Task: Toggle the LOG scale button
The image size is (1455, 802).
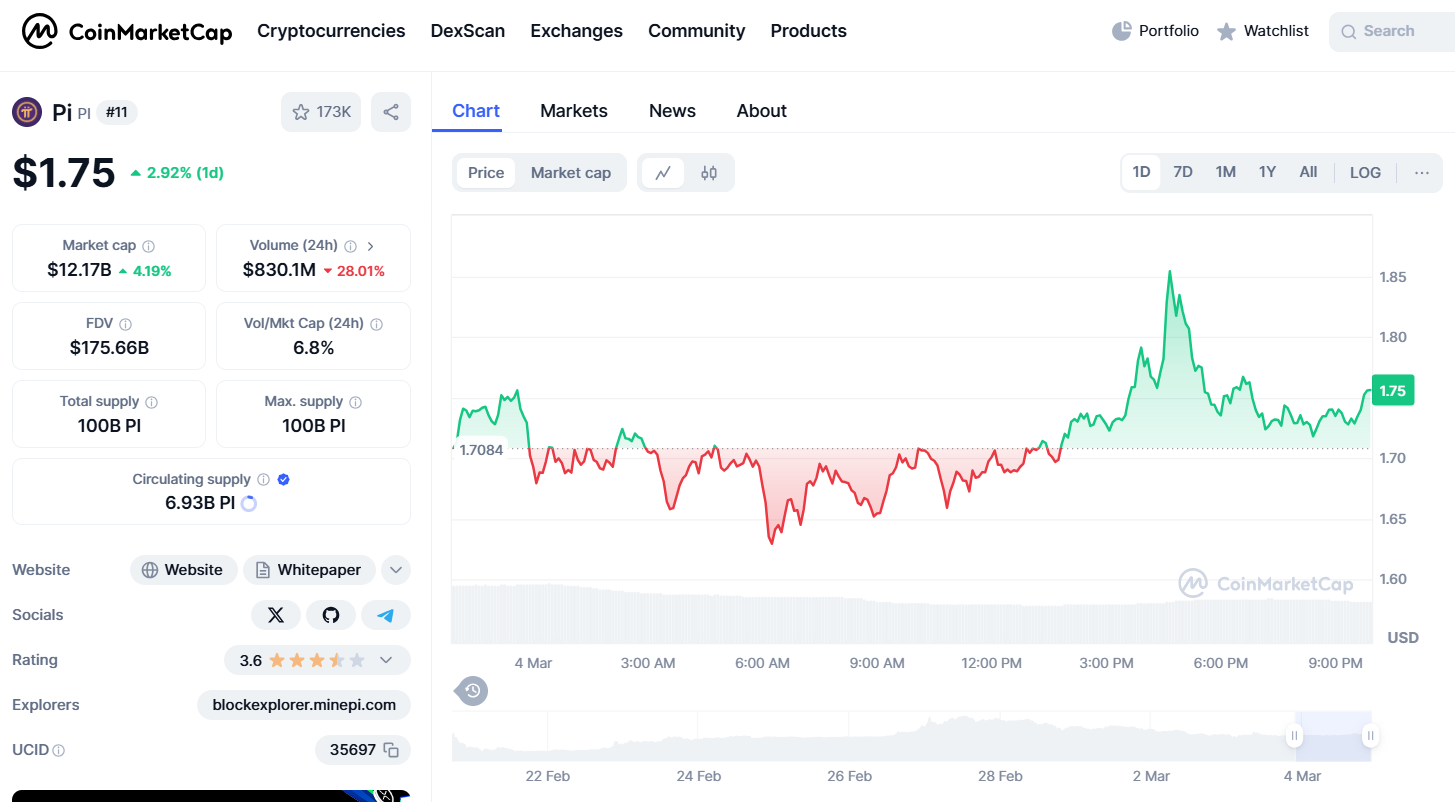Action: 1365,172
